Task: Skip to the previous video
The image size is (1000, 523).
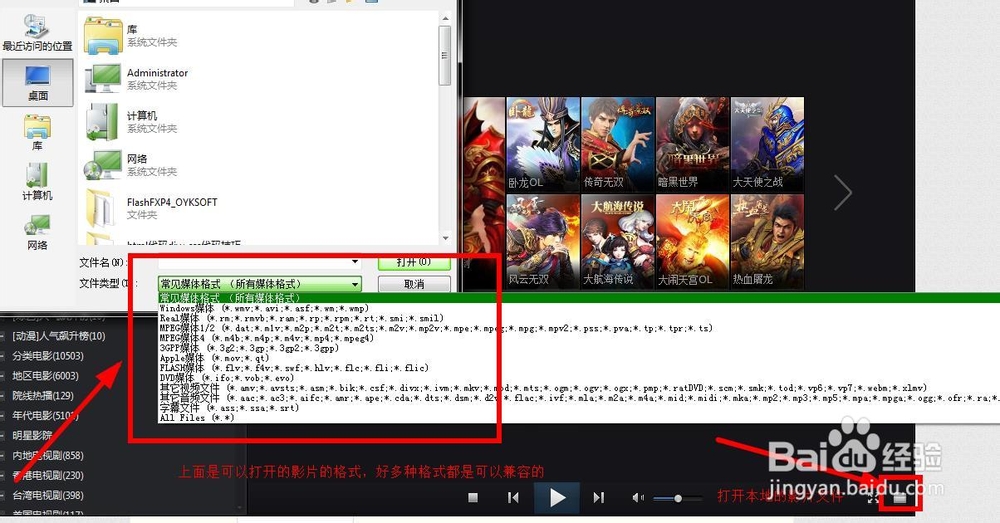Action: [x=513, y=497]
